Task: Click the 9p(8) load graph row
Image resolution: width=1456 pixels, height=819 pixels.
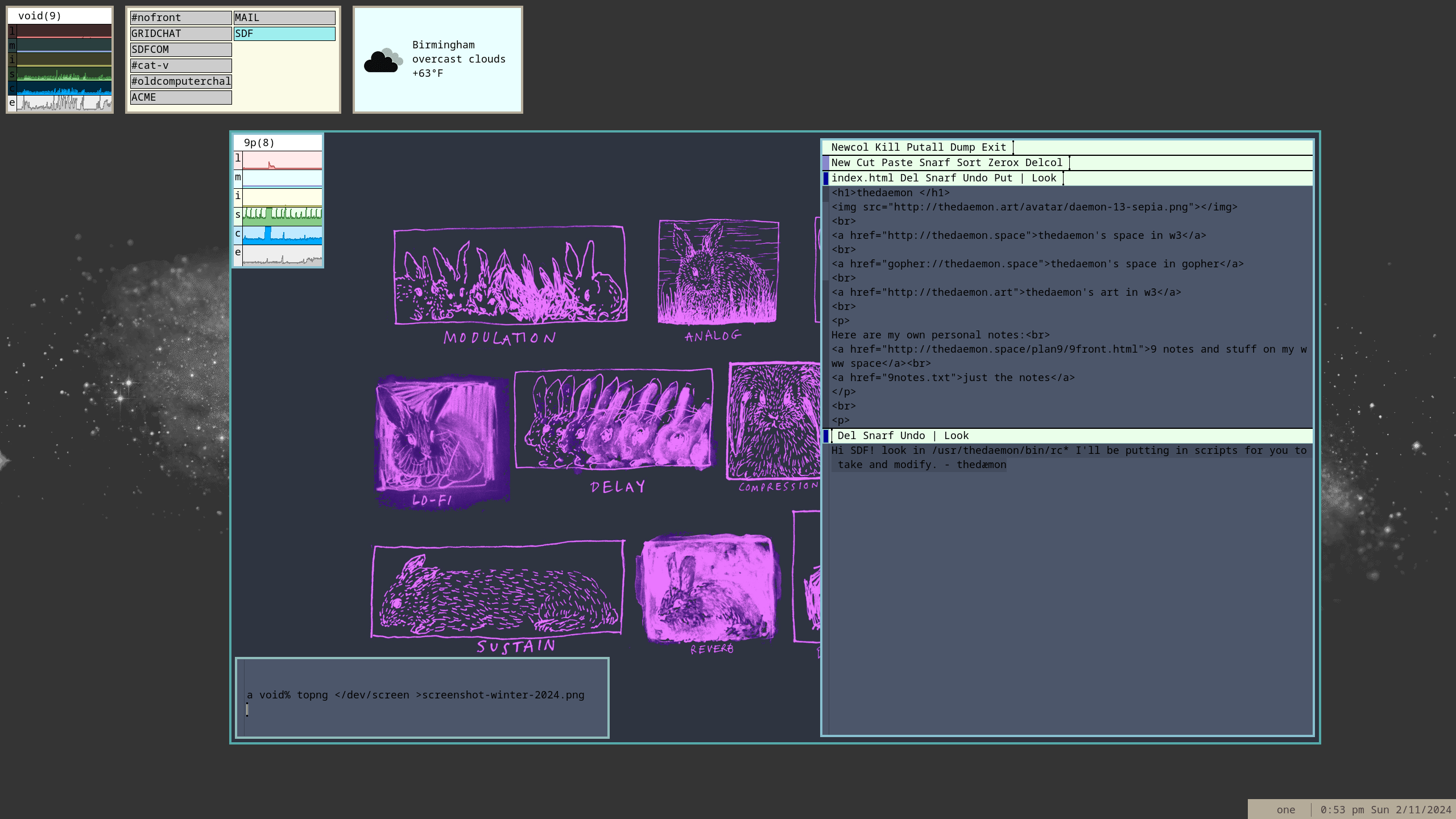Action: tap(282, 160)
